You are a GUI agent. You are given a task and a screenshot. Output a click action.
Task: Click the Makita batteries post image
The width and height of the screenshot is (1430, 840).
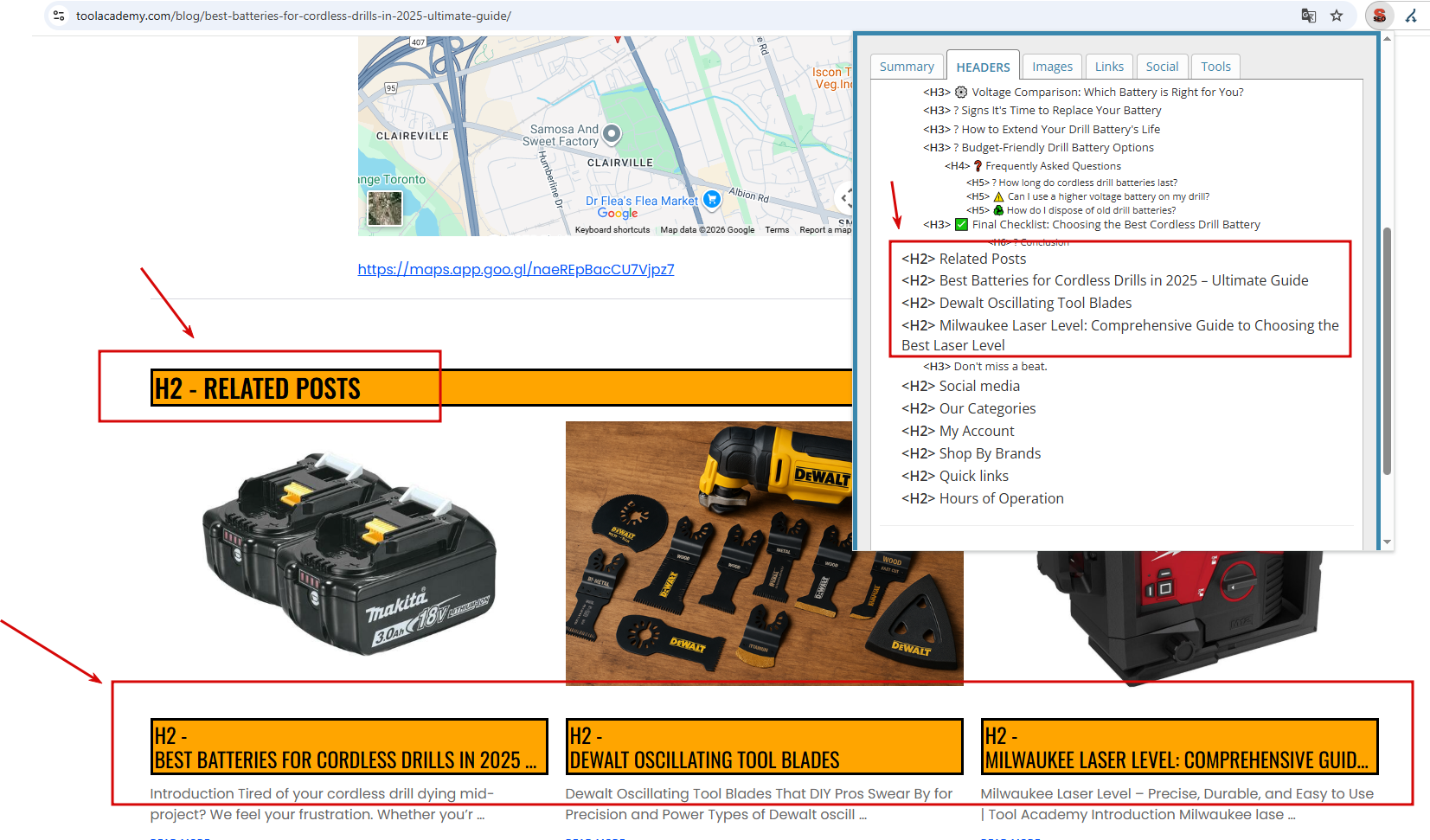(349, 554)
